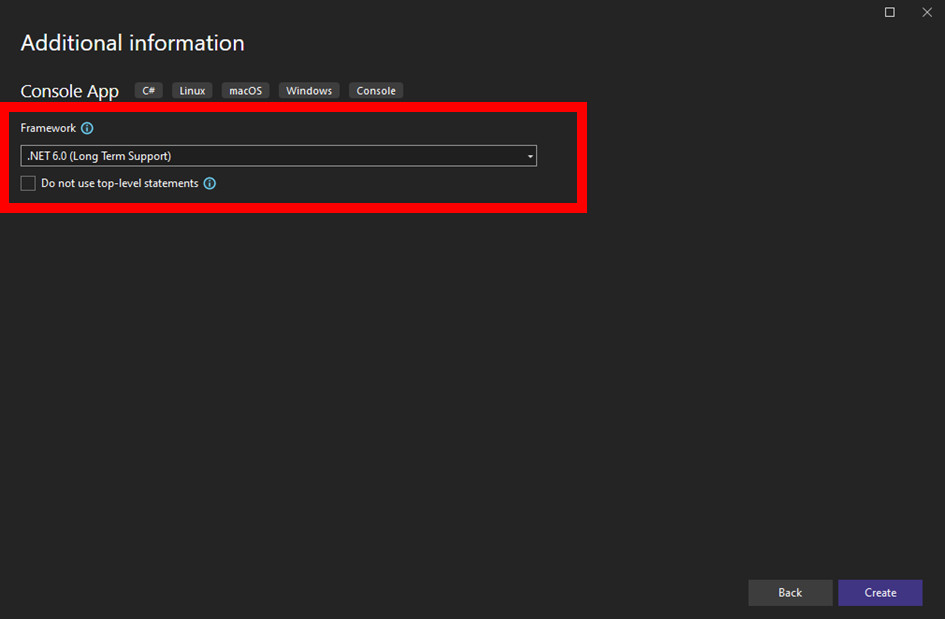Viewport: 945px width, 619px height.
Task: Click the Windows tag
Action: pyautogui.click(x=309, y=90)
